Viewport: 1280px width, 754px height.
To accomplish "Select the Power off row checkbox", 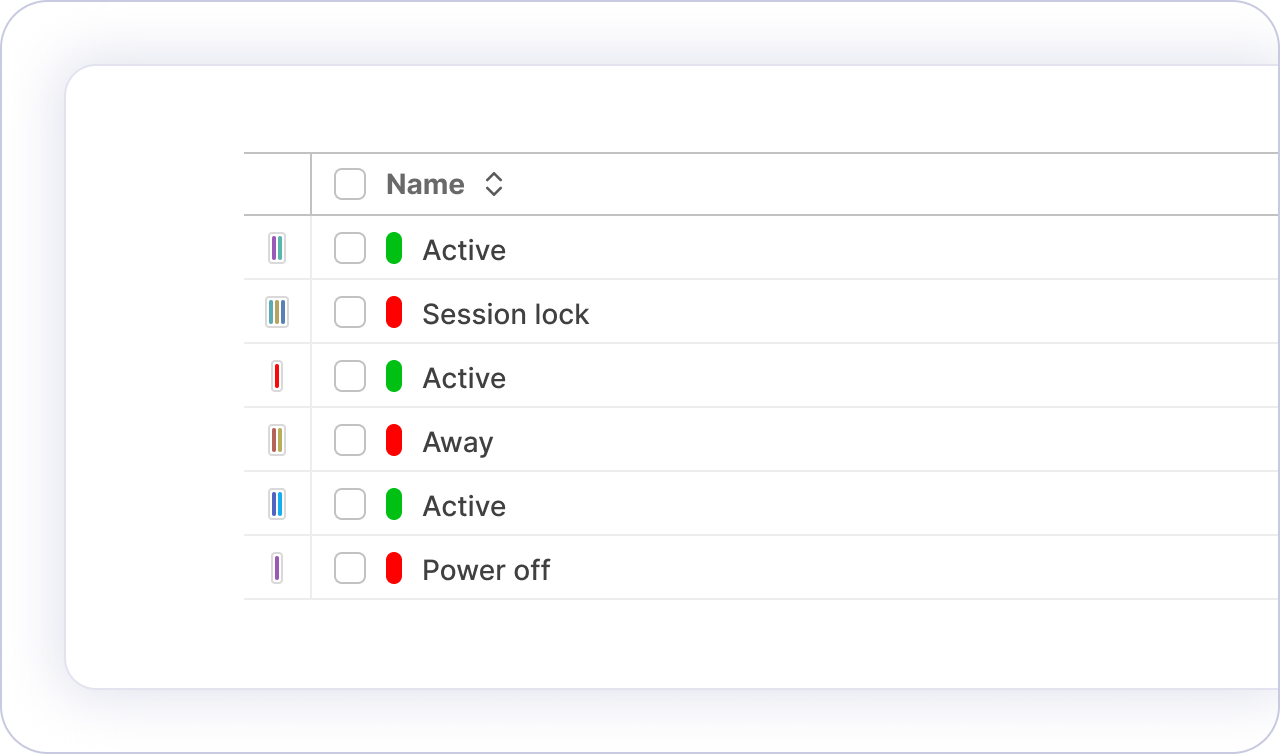I will [350, 568].
